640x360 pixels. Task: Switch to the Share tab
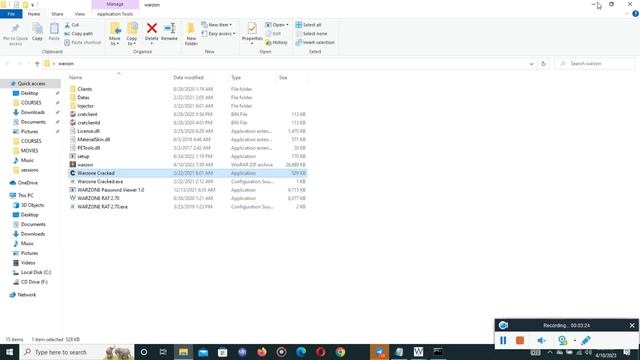[57, 14]
